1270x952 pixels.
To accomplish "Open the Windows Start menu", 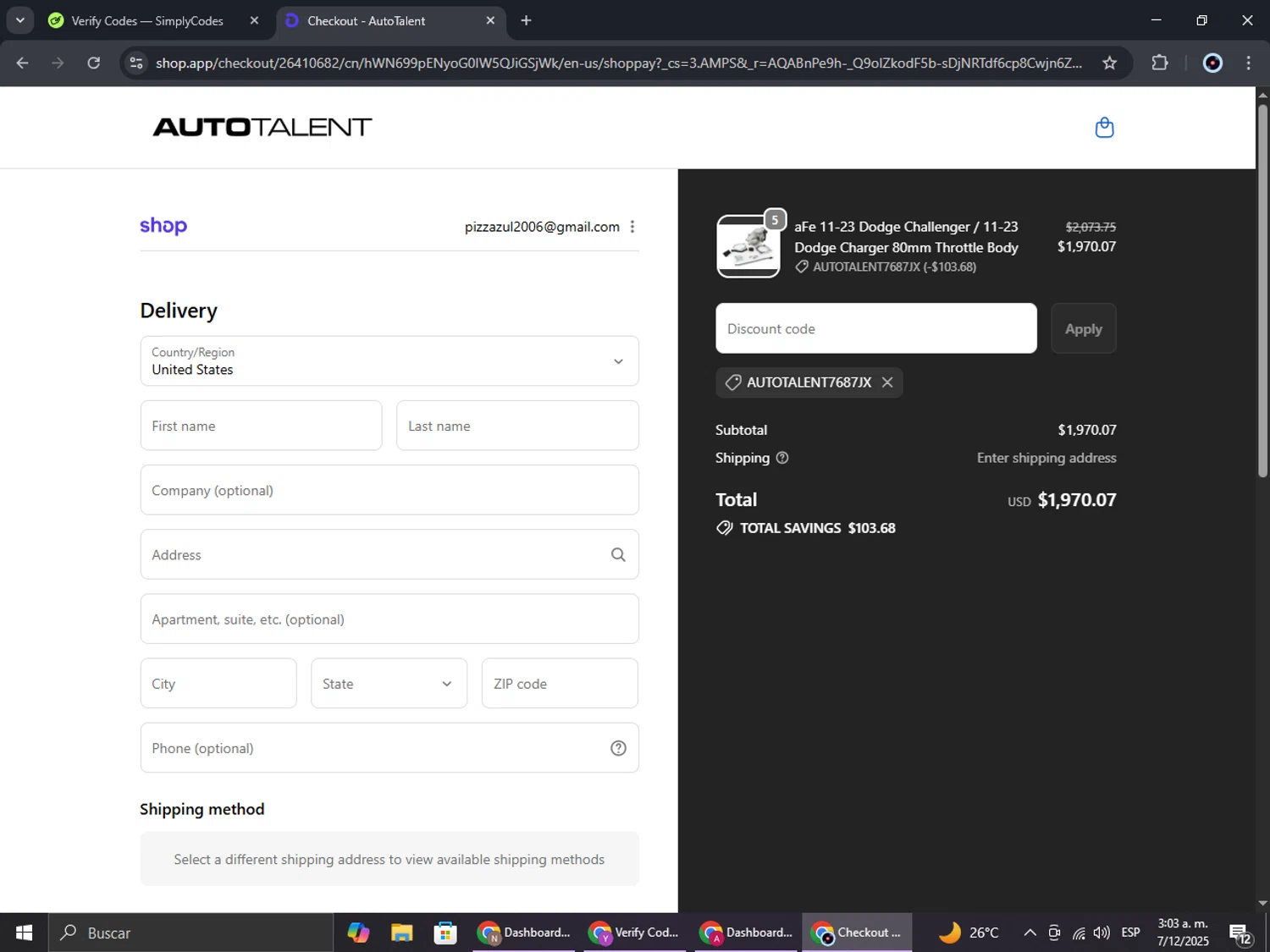I will pyautogui.click(x=24, y=933).
